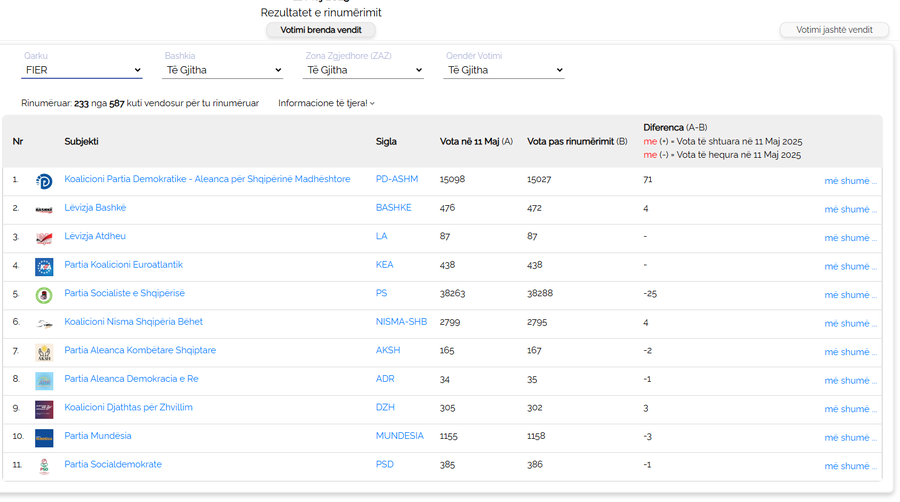Click the Sigla column header

pyautogui.click(x=386, y=141)
